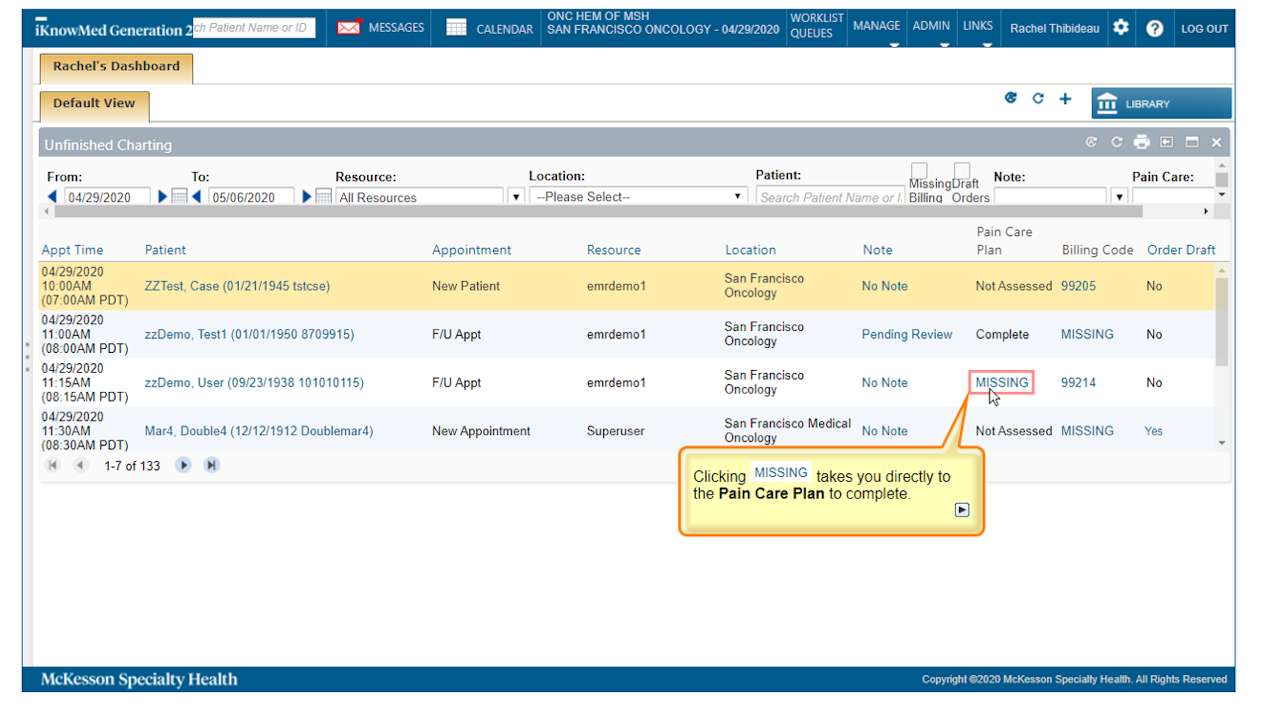The height and width of the screenshot is (710, 1280).
Task: Select the Default View tab
Action: pyautogui.click(x=94, y=103)
